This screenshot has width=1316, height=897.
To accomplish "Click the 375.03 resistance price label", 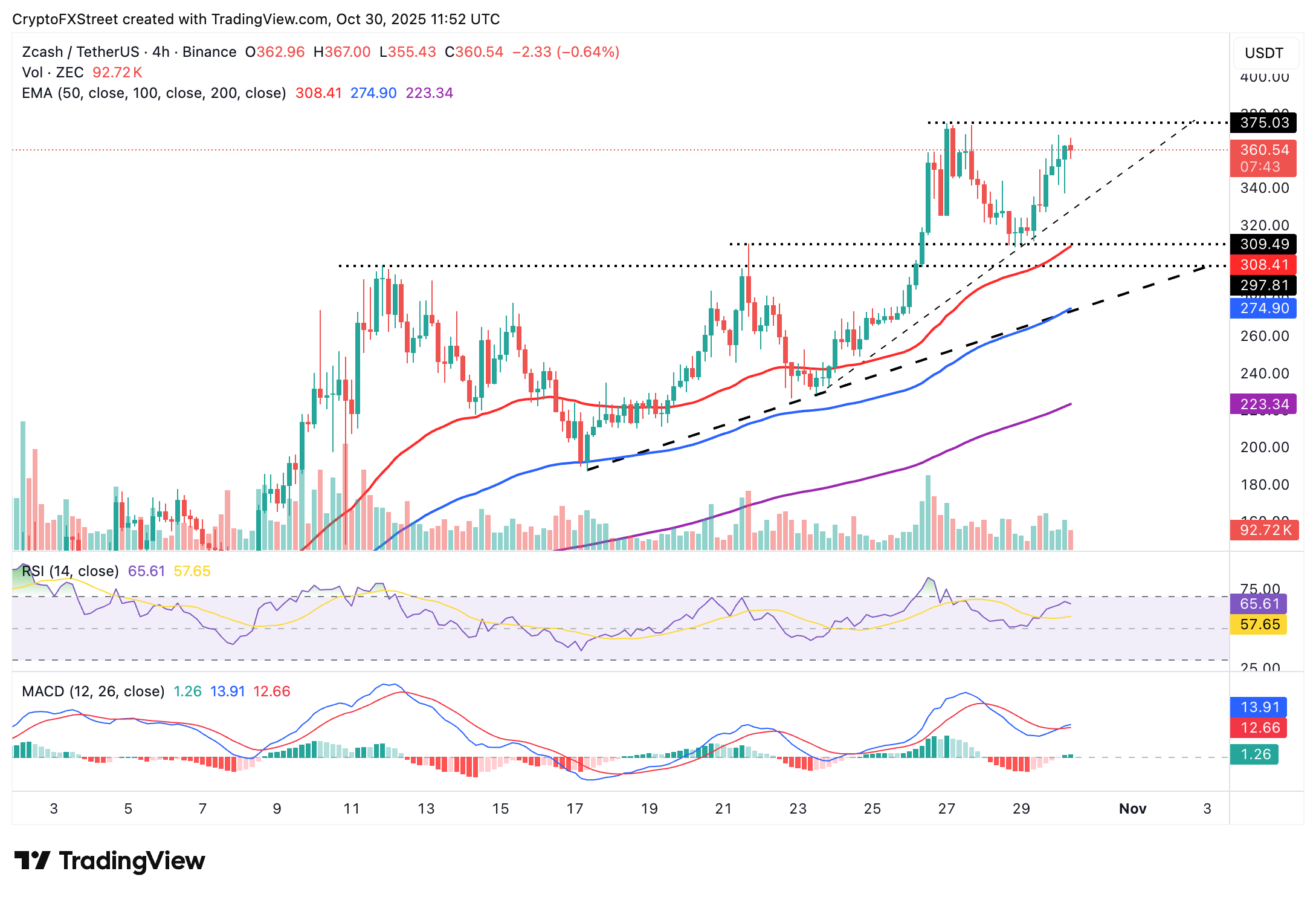I will 1264,123.
